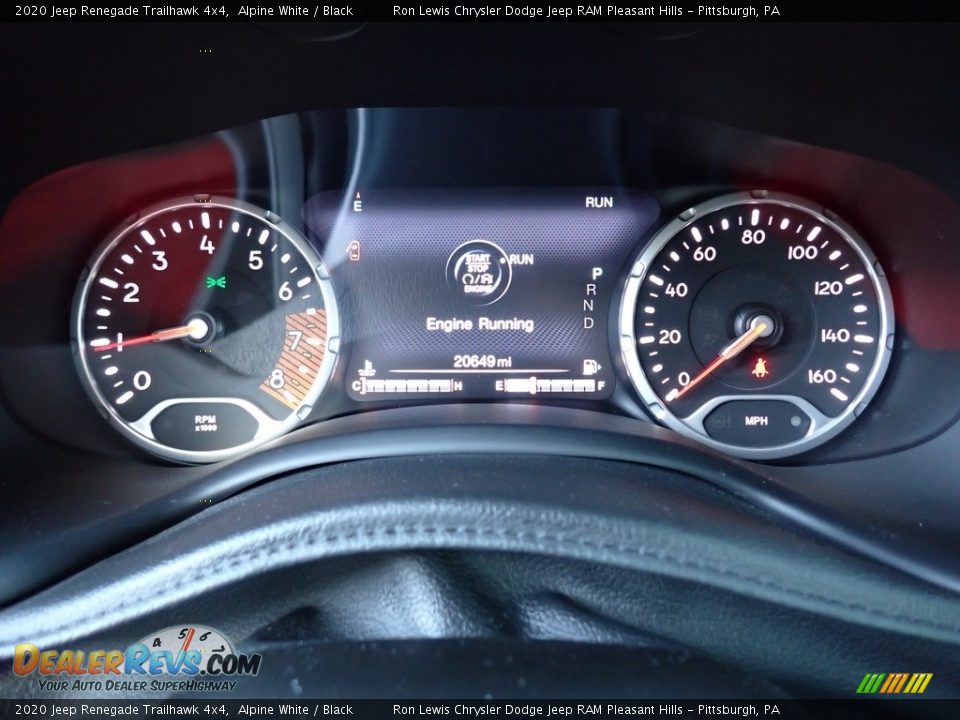Click the green headlight indicator in the tachometer
The image size is (960, 720).
216,282
